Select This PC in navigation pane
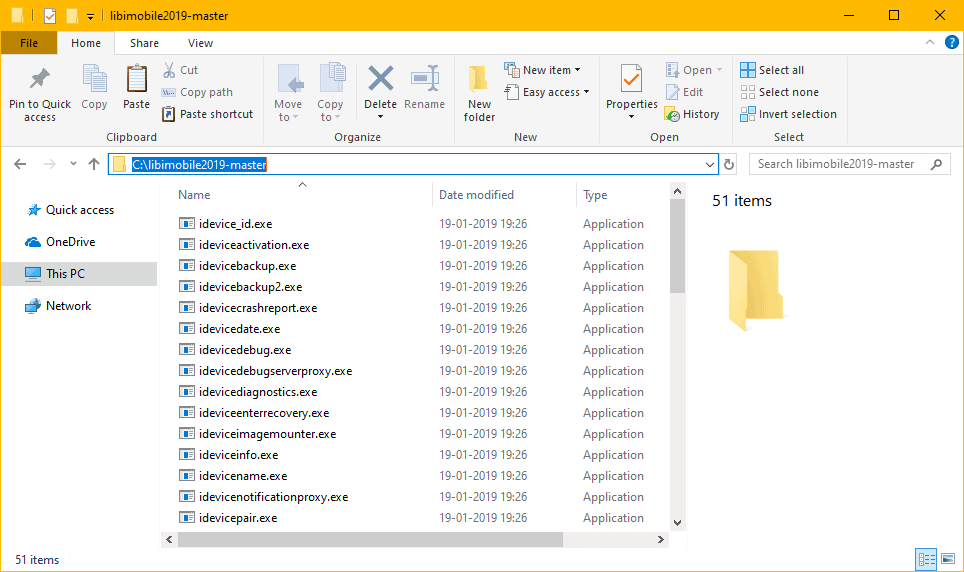 [x=79, y=274]
